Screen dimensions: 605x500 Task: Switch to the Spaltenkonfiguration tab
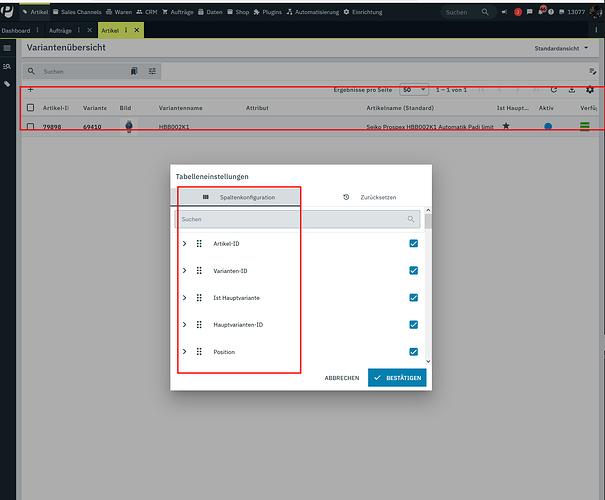click(238, 197)
